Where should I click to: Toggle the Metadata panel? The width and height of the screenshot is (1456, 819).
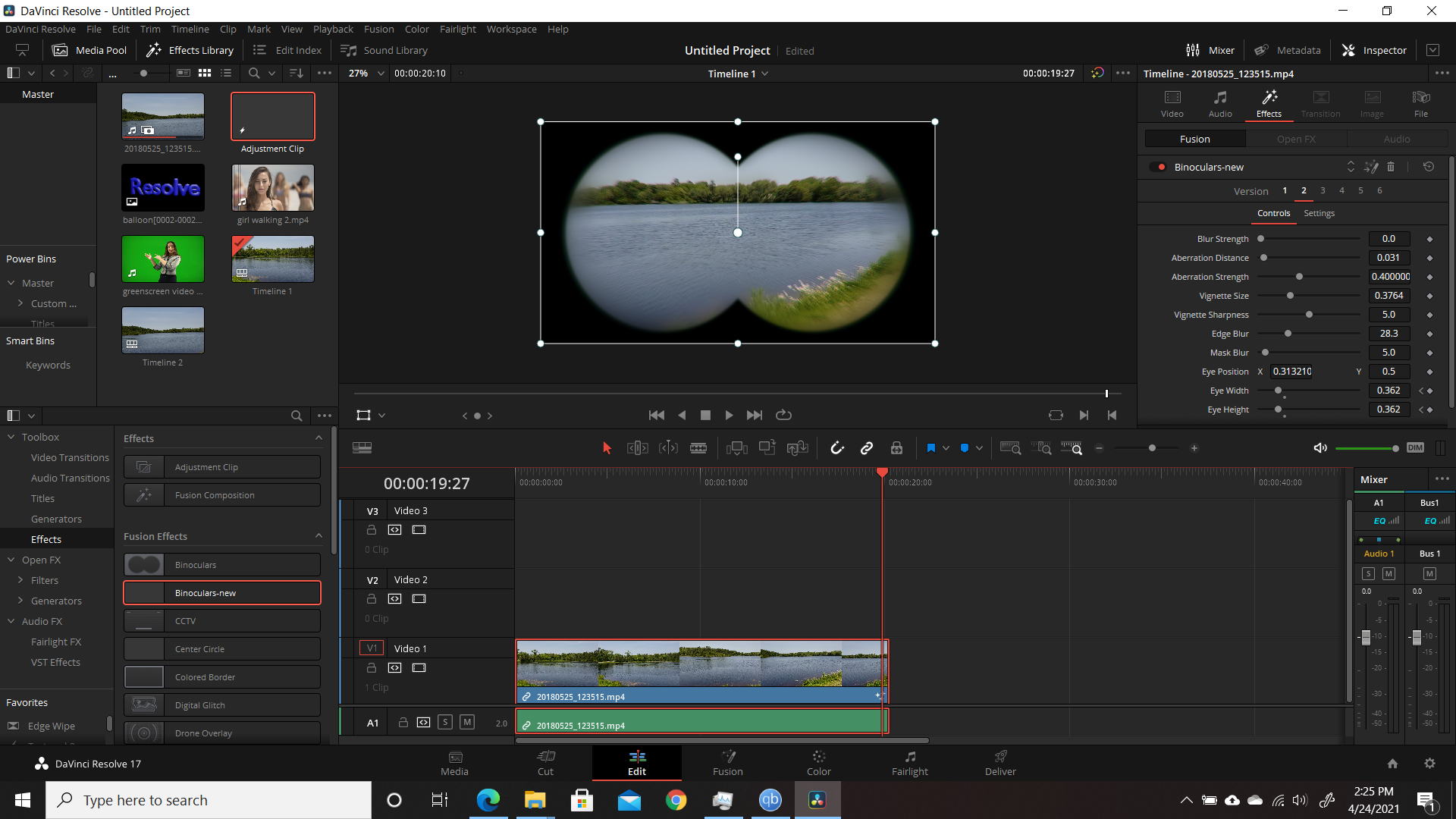coord(1288,50)
